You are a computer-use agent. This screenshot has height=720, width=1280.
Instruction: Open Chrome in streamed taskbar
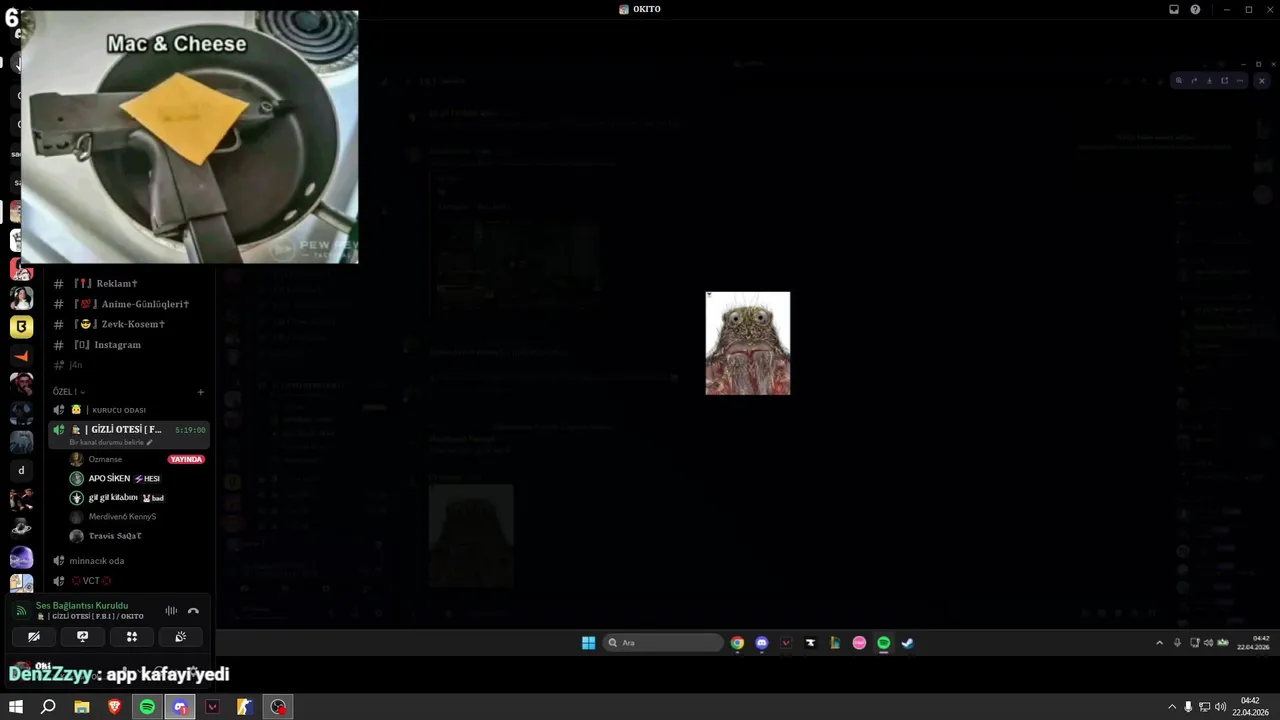[x=737, y=643]
